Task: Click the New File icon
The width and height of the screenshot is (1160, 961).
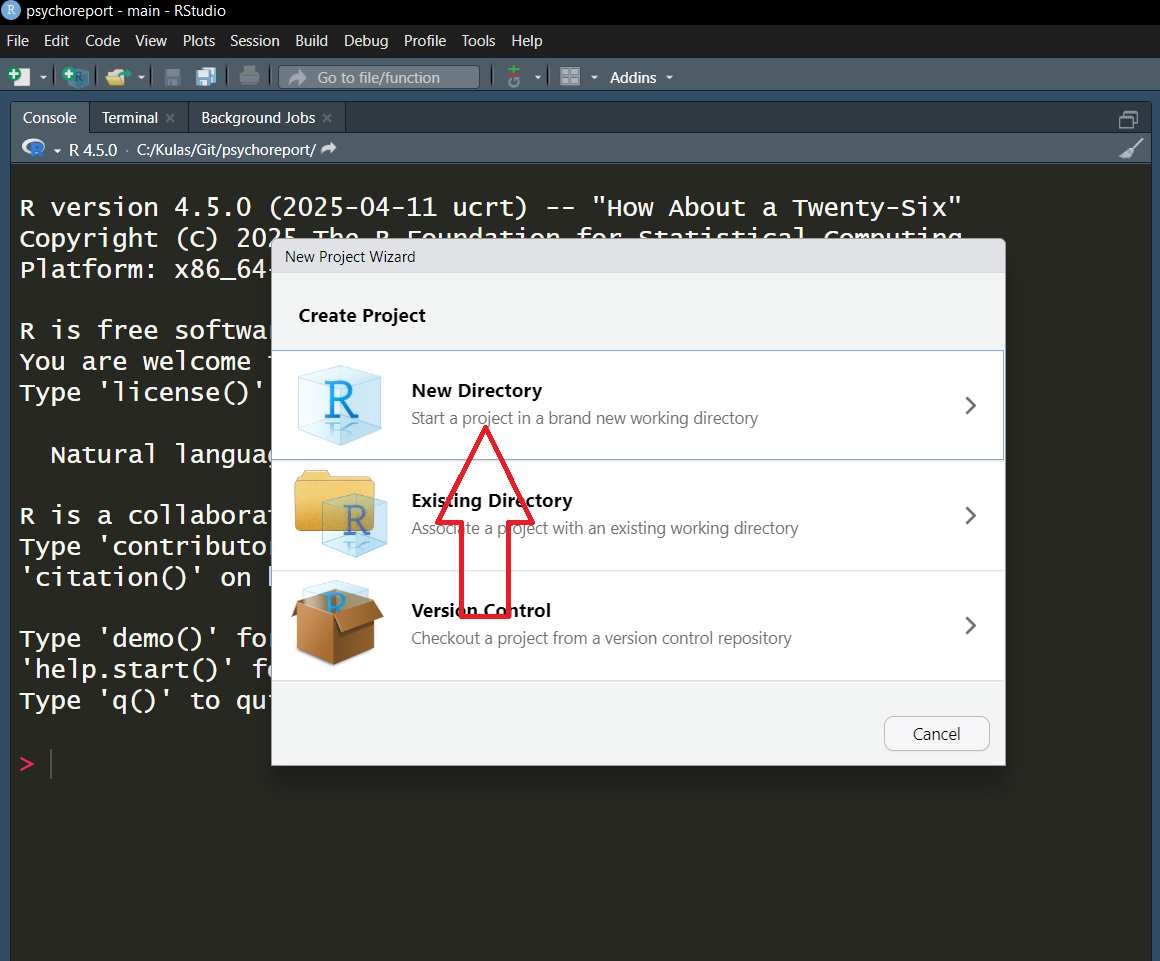Action: [x=18, y=77]
